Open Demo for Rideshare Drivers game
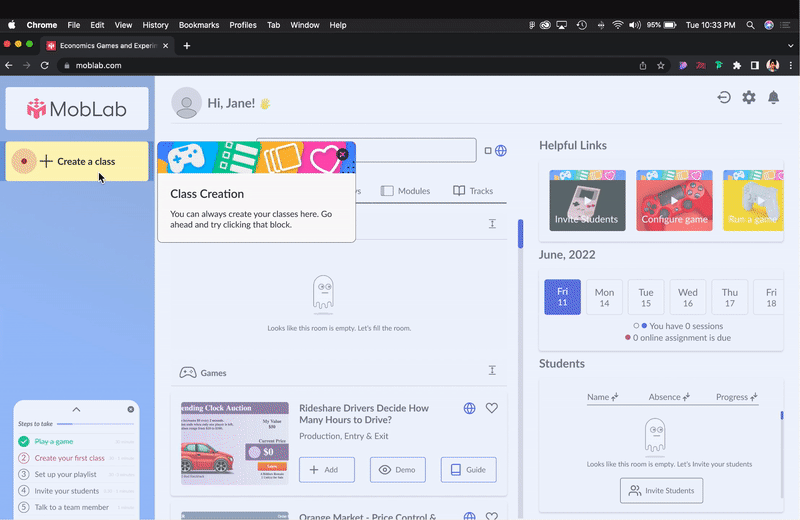The height and width of the screenshot is (520, 800). click(x=397, y=469)
